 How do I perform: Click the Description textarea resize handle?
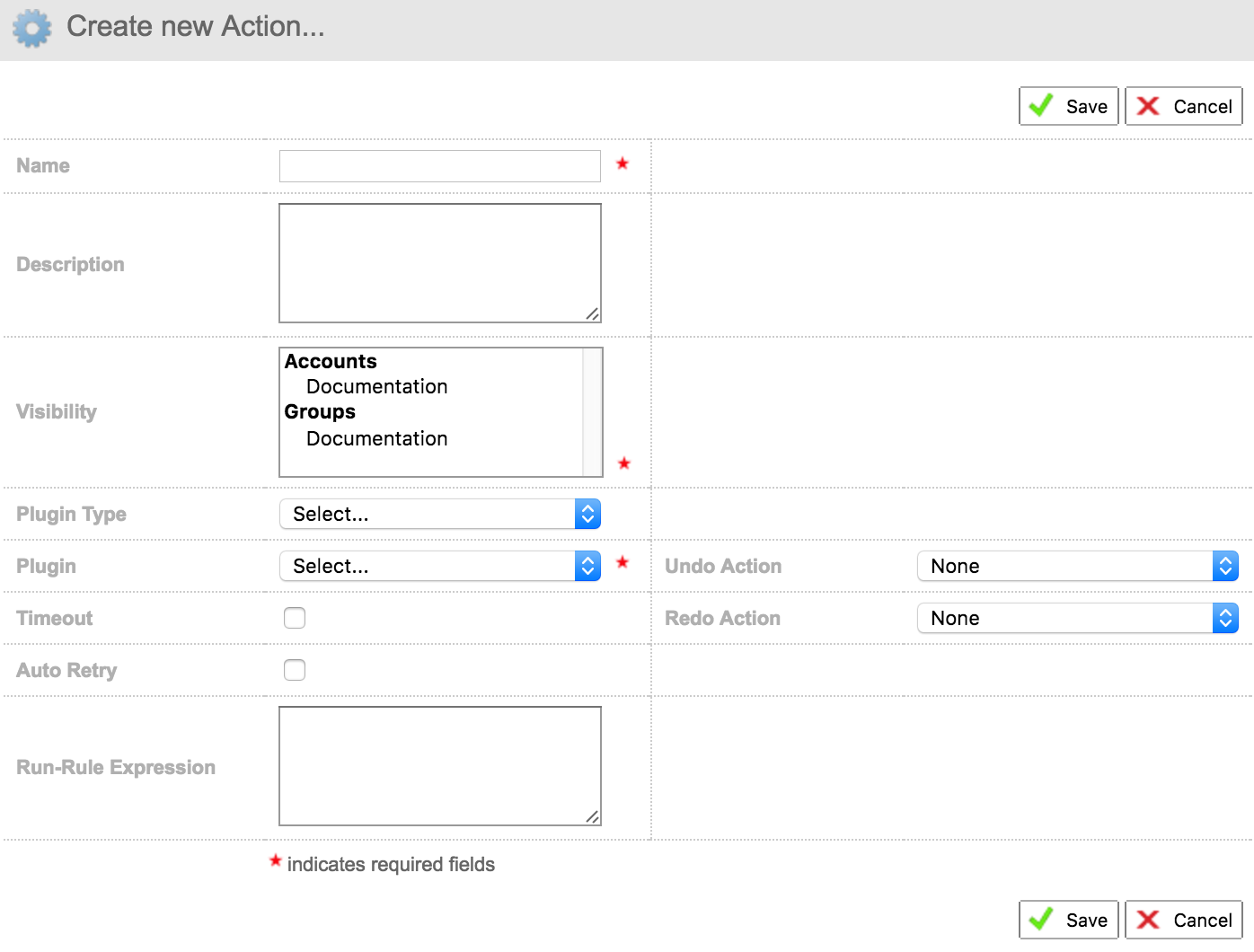(x=593, y=314)
